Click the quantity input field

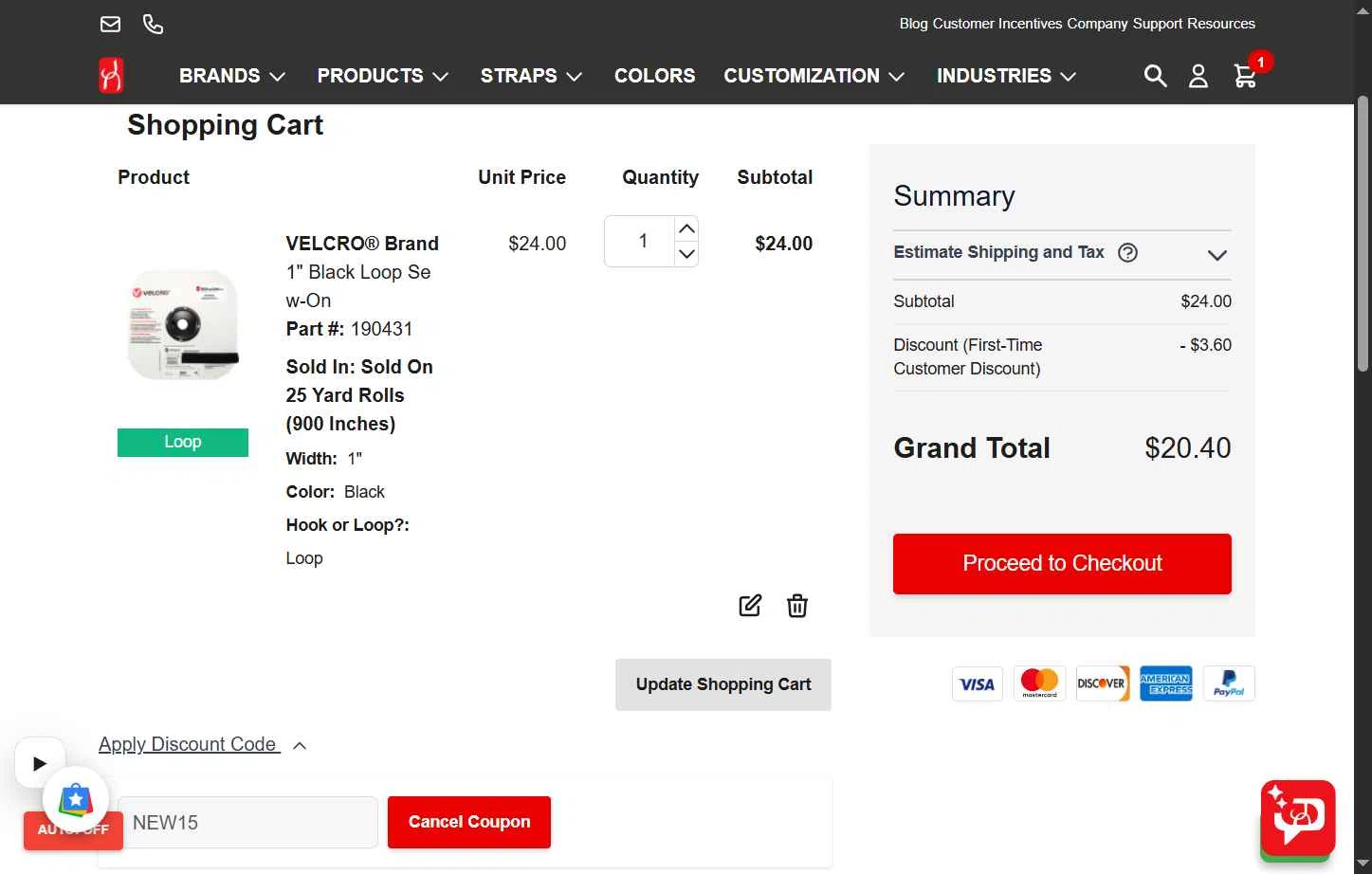pos(640,242)
